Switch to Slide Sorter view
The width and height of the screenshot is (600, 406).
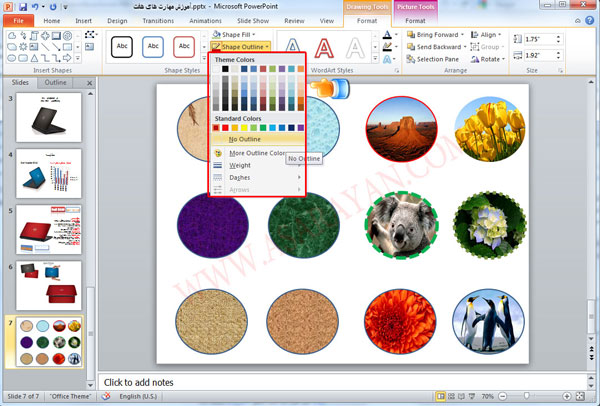(453, 397)
